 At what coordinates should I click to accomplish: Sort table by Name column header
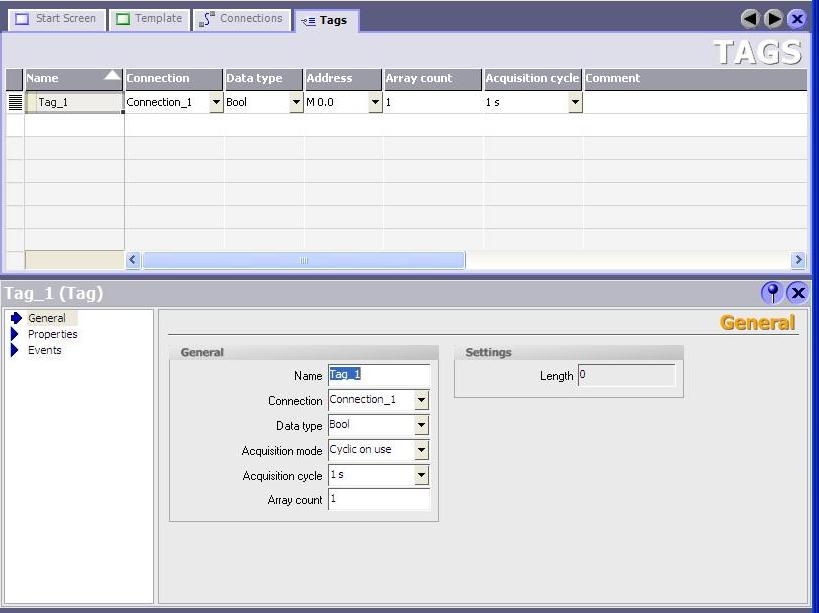pyautogui.click(x=73, y=78)
